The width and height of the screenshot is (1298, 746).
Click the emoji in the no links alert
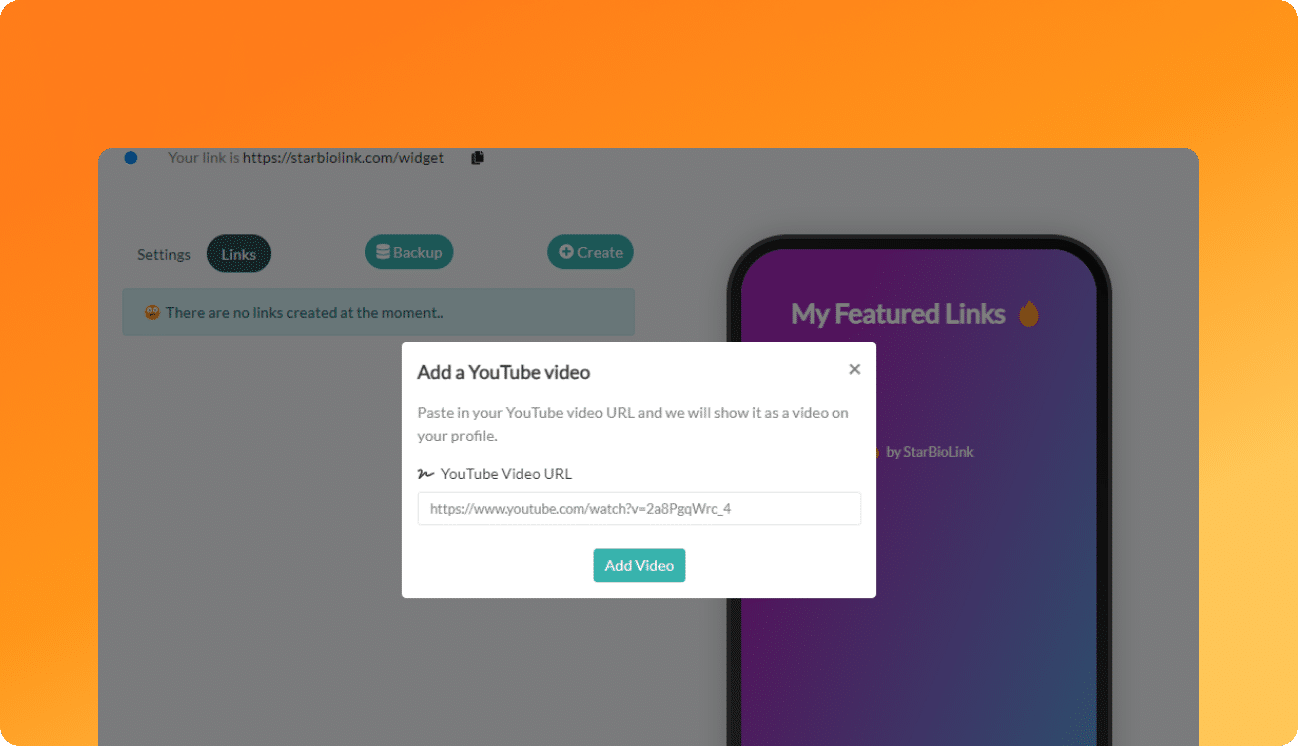(152, 313)
